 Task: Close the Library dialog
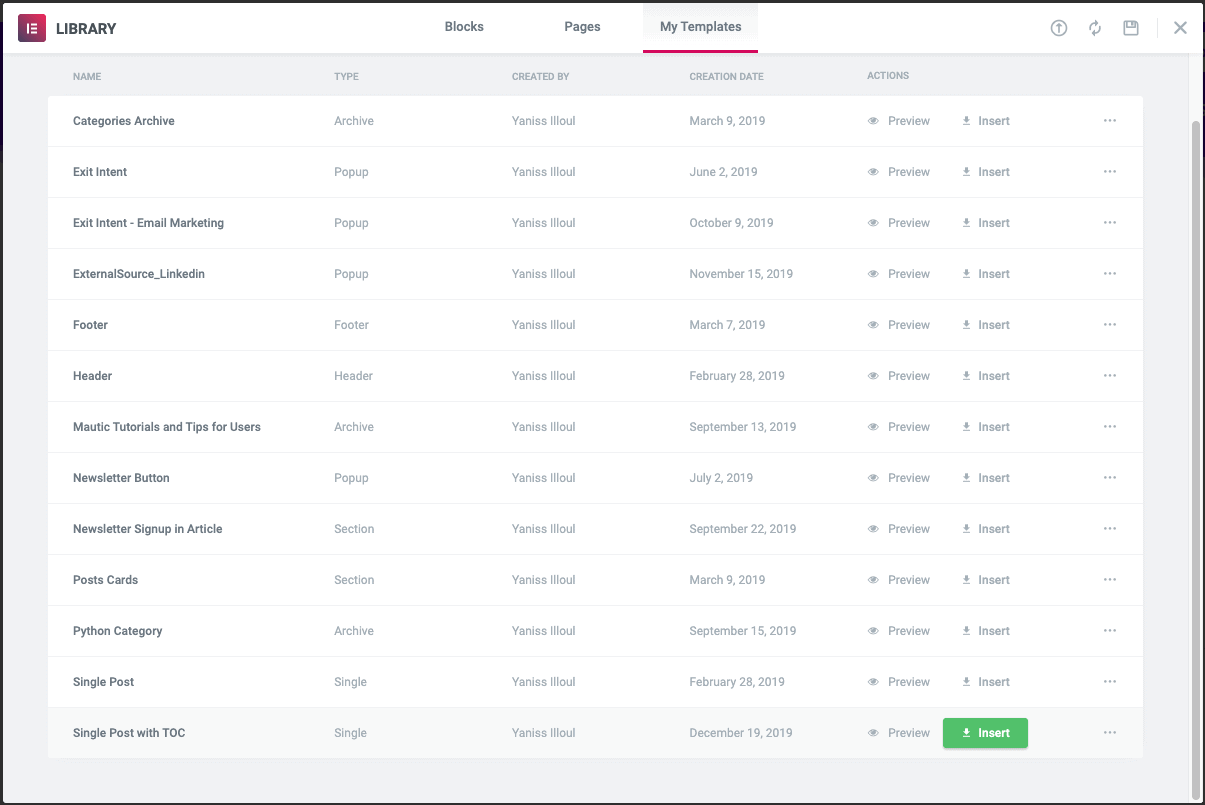click(1180, 28)
